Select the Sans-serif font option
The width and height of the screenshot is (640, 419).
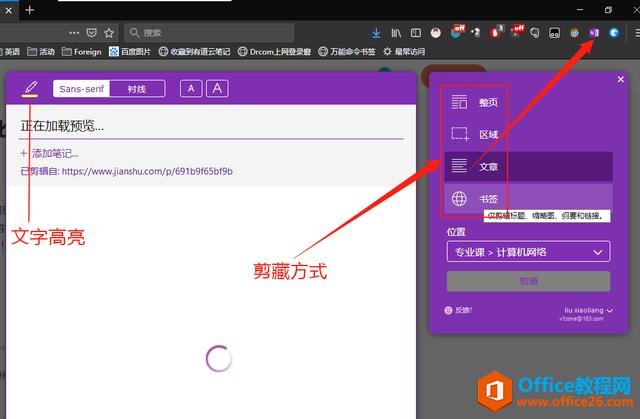pos(82,89)
